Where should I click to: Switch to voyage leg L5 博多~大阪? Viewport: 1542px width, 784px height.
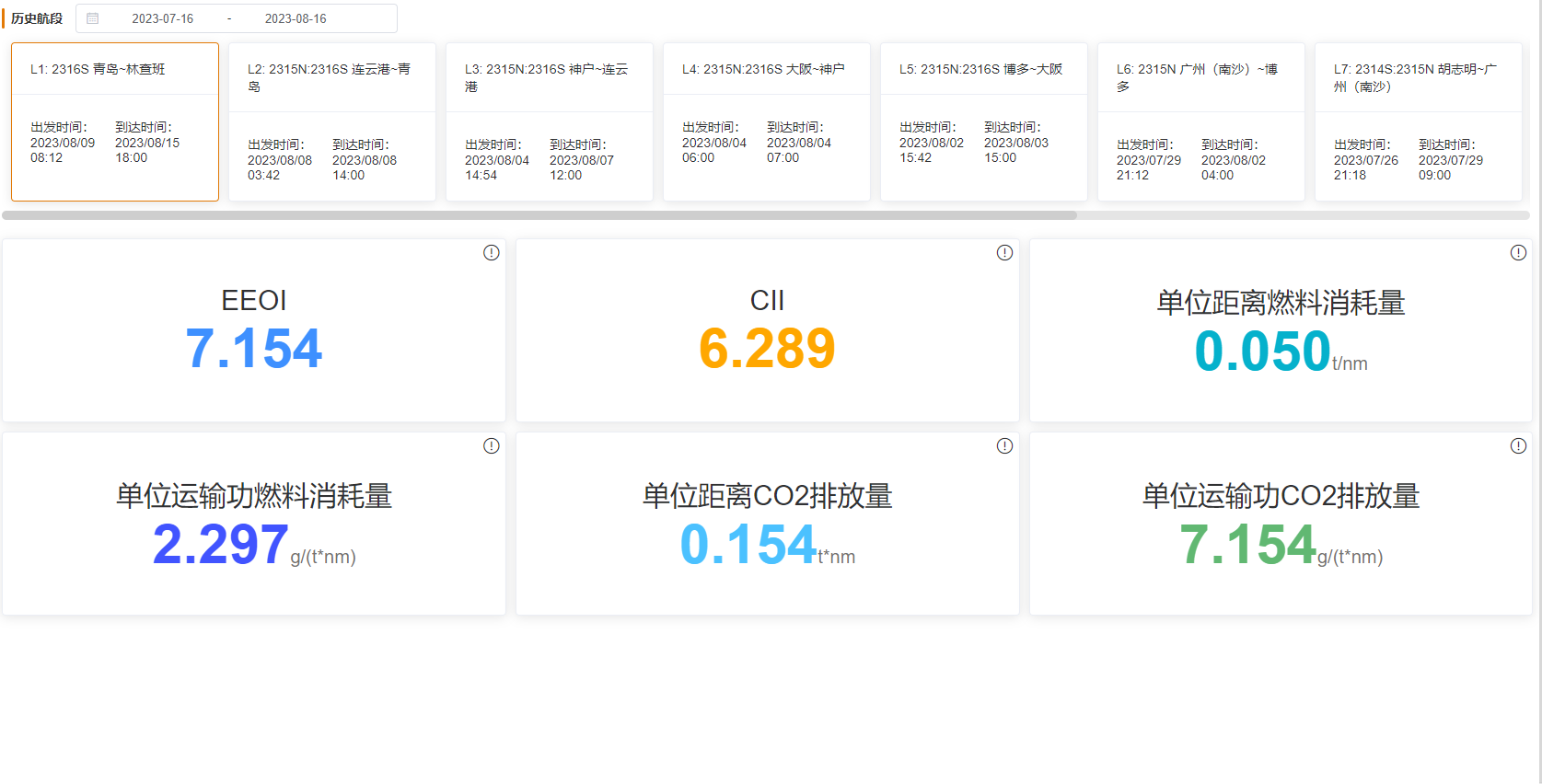click(x=983, y=121)
